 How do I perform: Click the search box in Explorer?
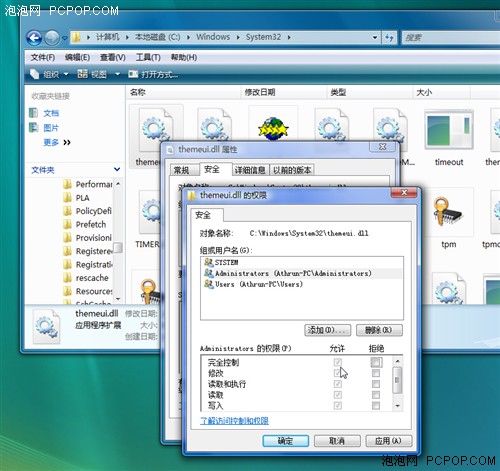pyautogui.click(x=451, y=38)
